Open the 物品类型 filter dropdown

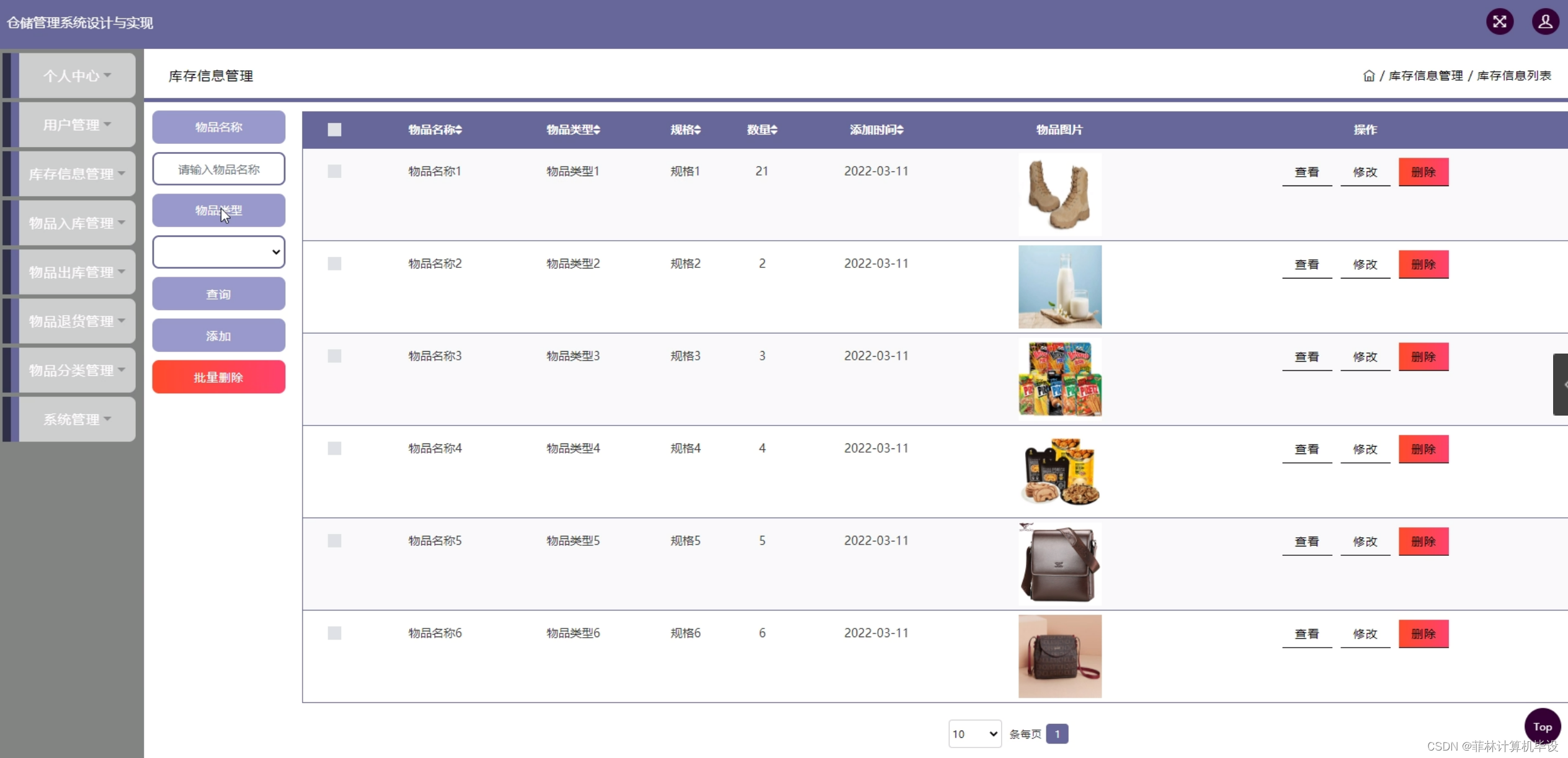[x=218, y=252]
